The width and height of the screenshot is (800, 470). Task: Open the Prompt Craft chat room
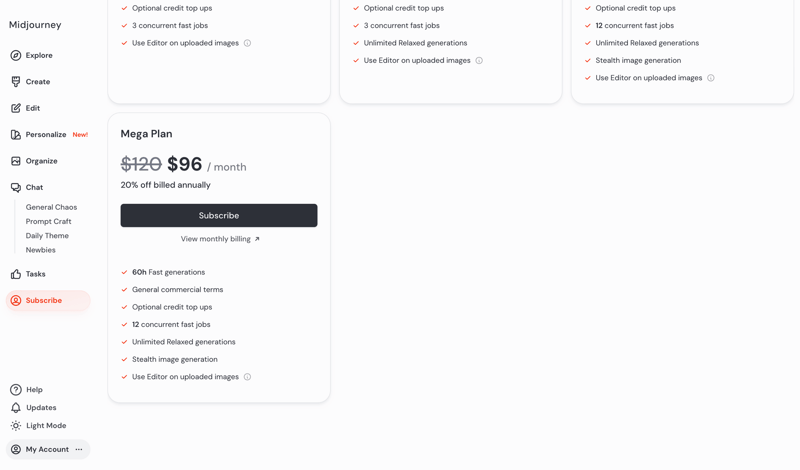(x=48, y=221)
